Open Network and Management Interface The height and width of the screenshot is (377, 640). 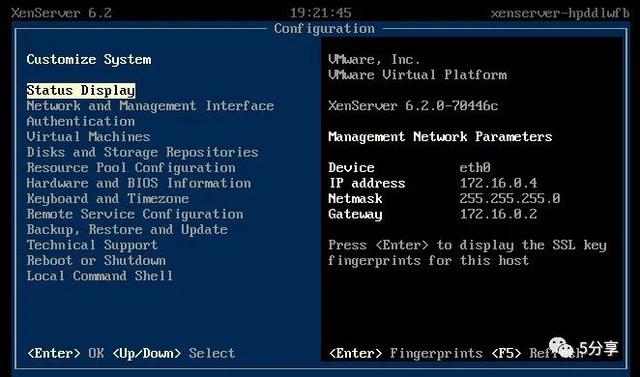pyautogui.click(x=150, y=106)
